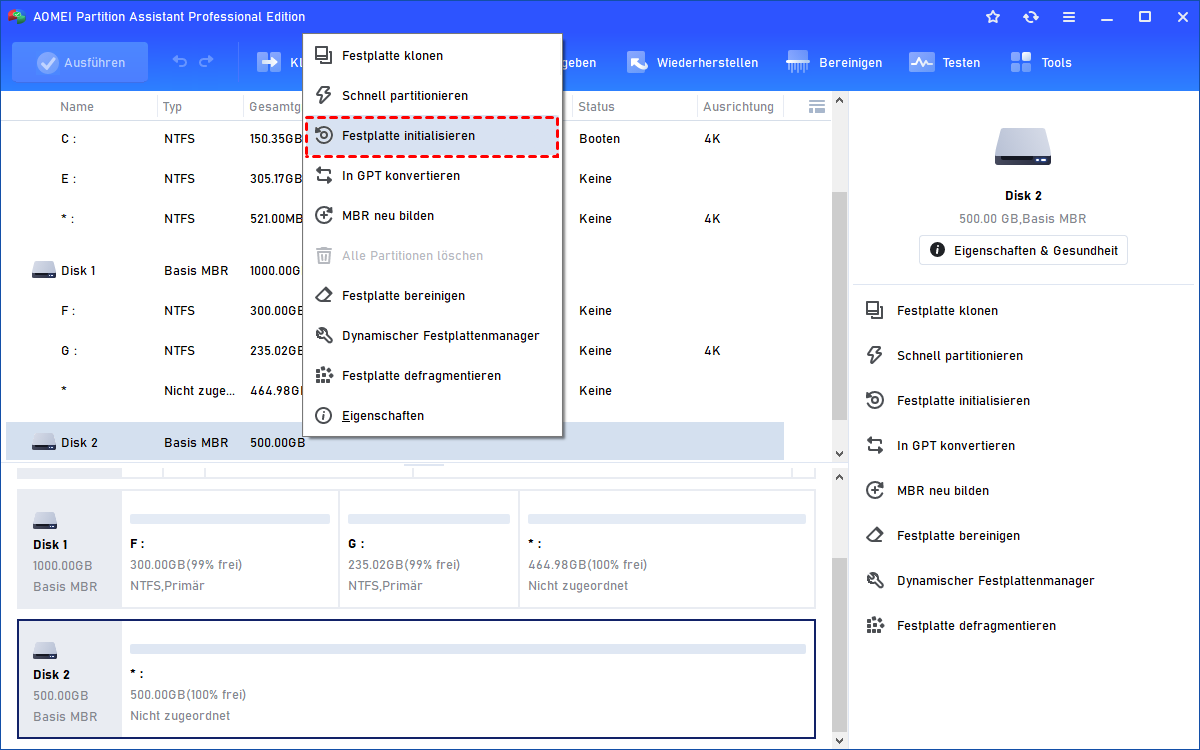Click the Ausführen apply button
Viewport: 1200px width, 750px height.
[80, 62]
